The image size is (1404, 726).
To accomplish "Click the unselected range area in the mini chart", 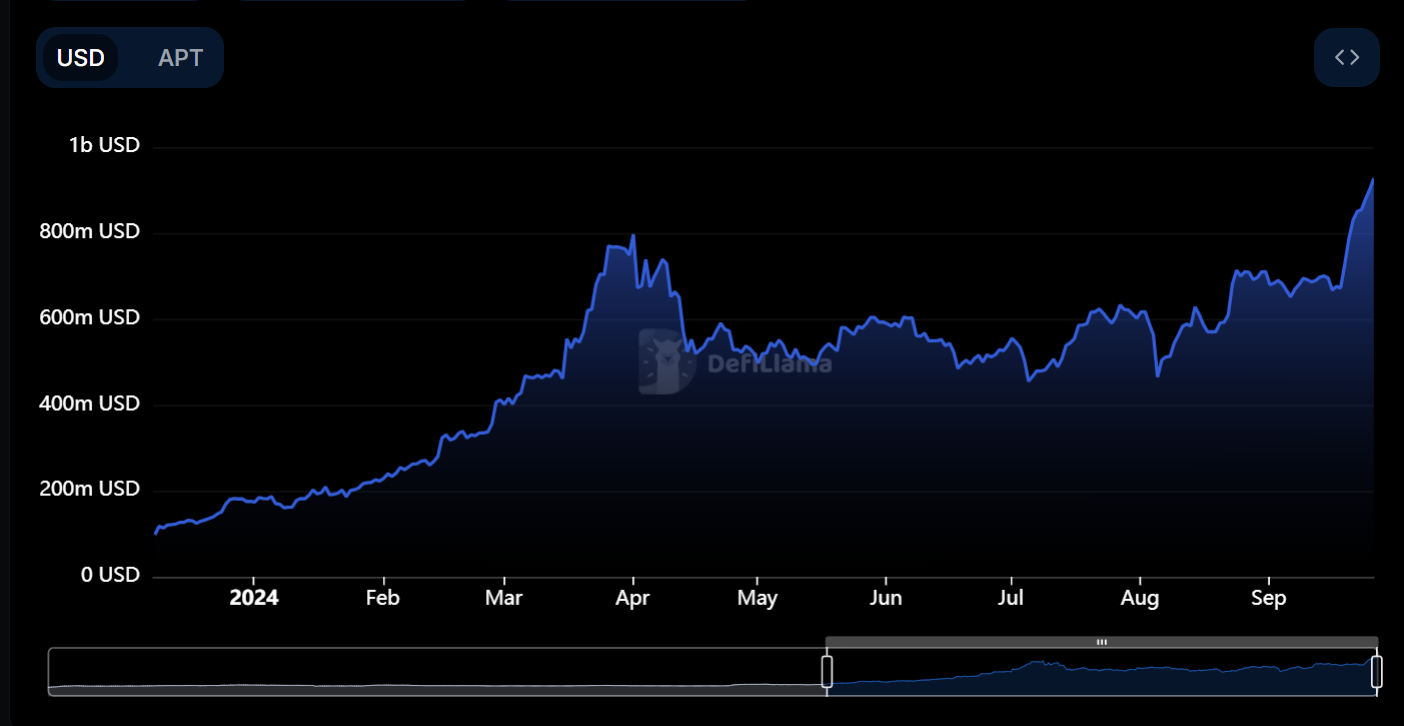I will pos(436,671).
